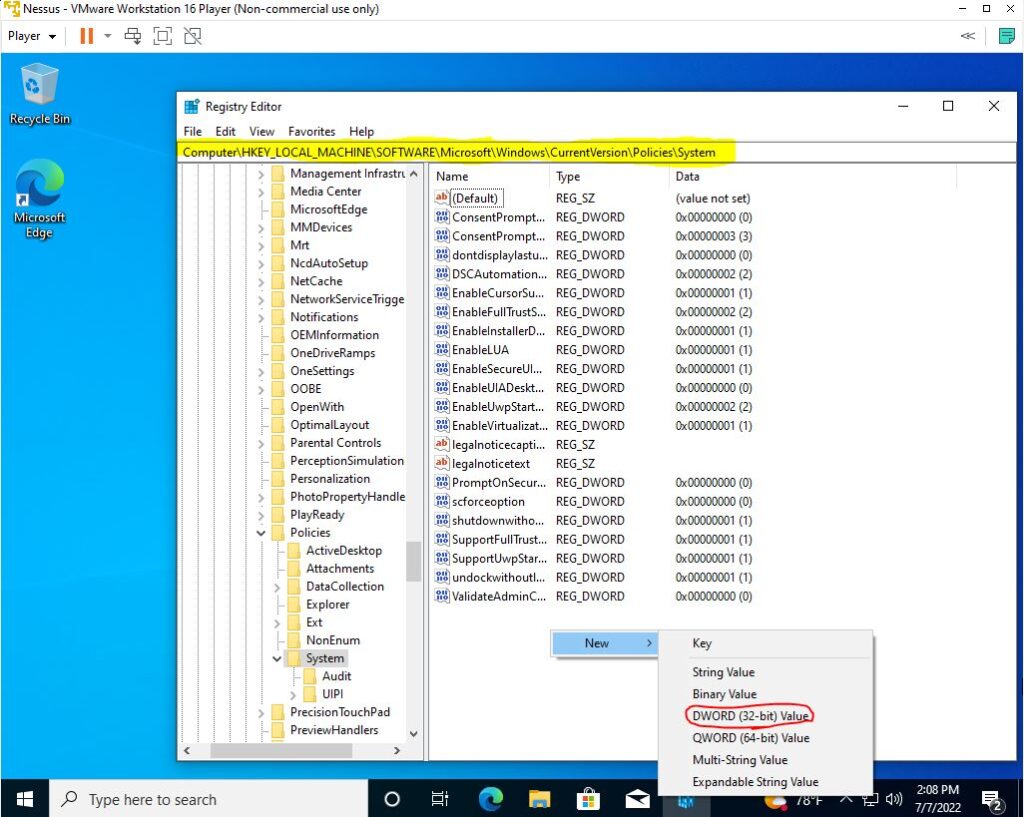
Task: Expand the DataCollection tree node
Action: coord(277,586)
